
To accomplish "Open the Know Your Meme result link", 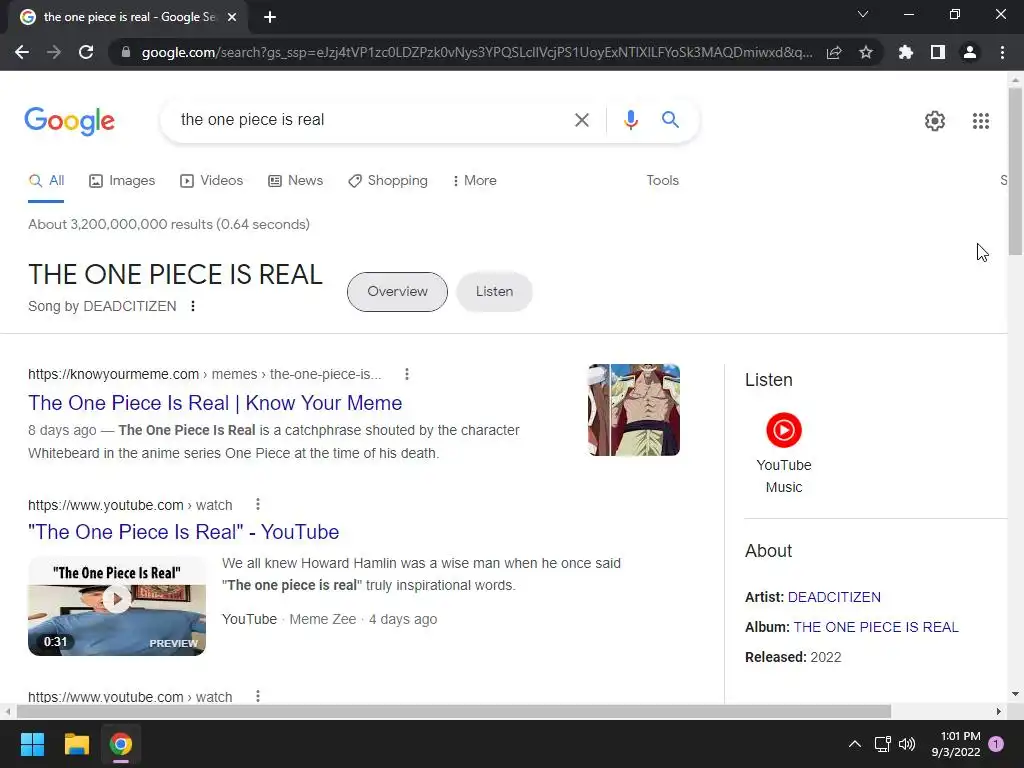I will click(x=215, y=403).
